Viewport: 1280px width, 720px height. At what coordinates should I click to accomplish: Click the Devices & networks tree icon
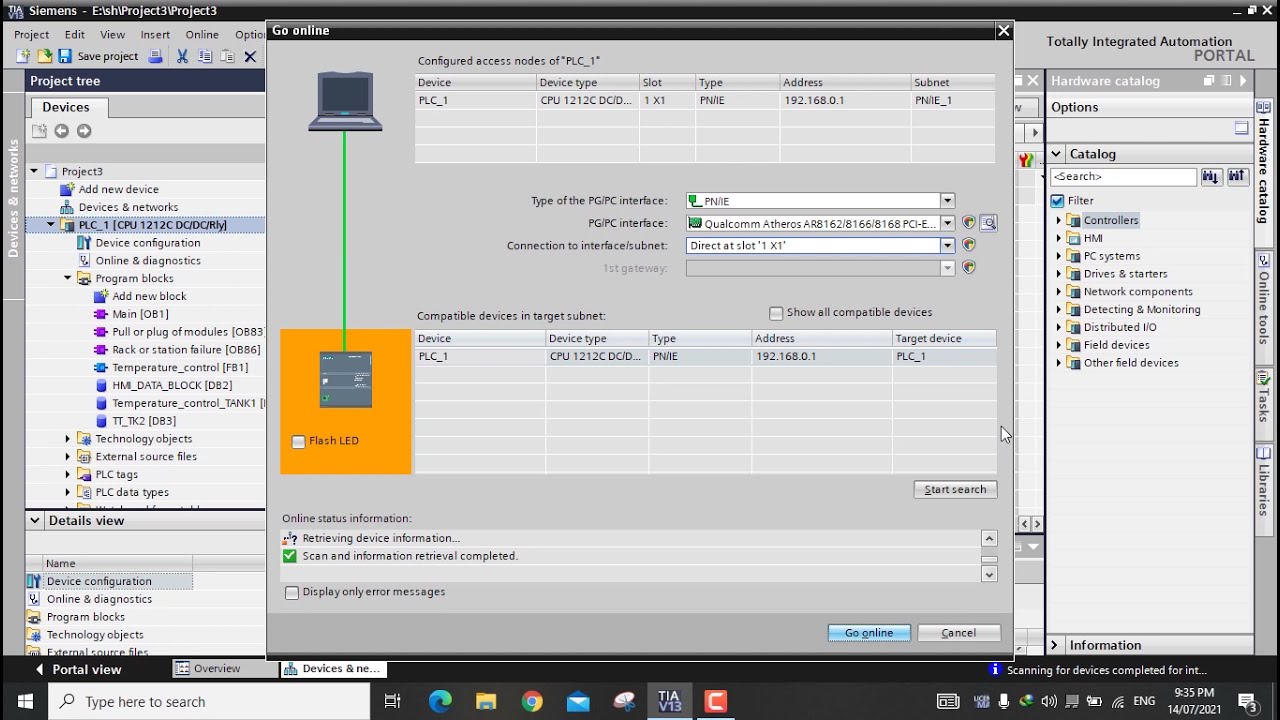(68, 207)
